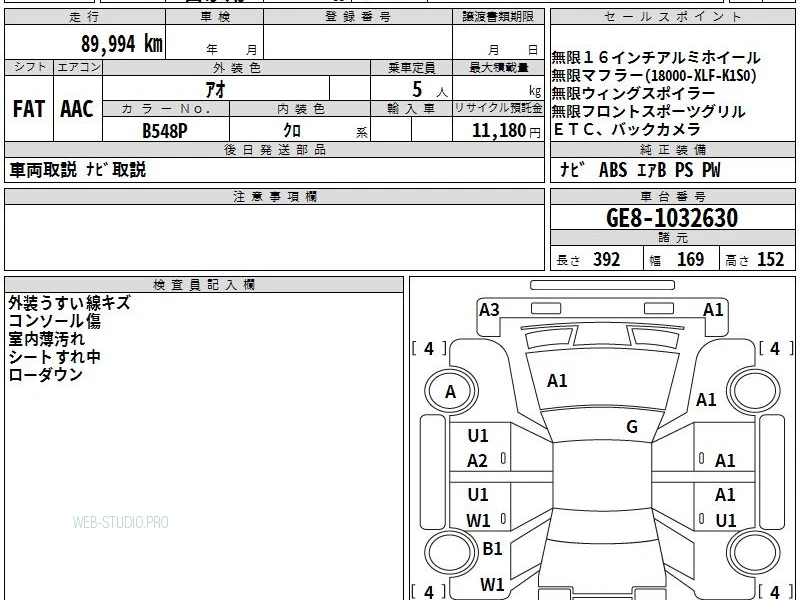The width and height of the screenshot is (800, 600).
Task: Click the 検査員記入欄 header
Action: [x=204, y=285]
